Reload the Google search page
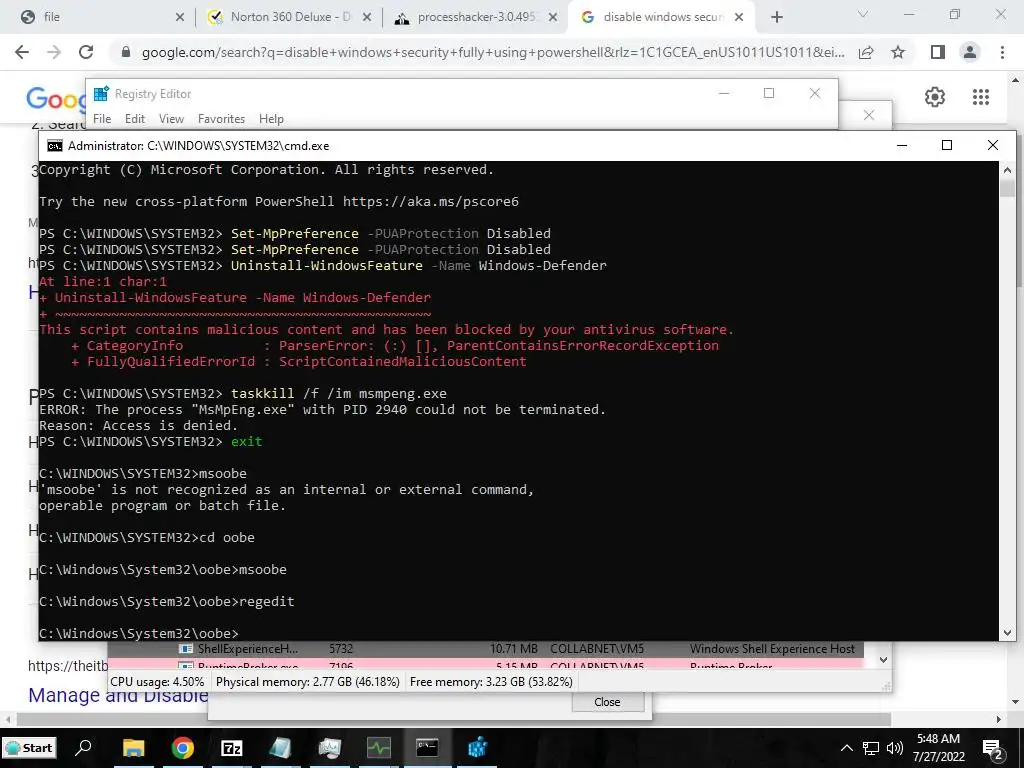Screen dimensions: 1024x768 86,52
